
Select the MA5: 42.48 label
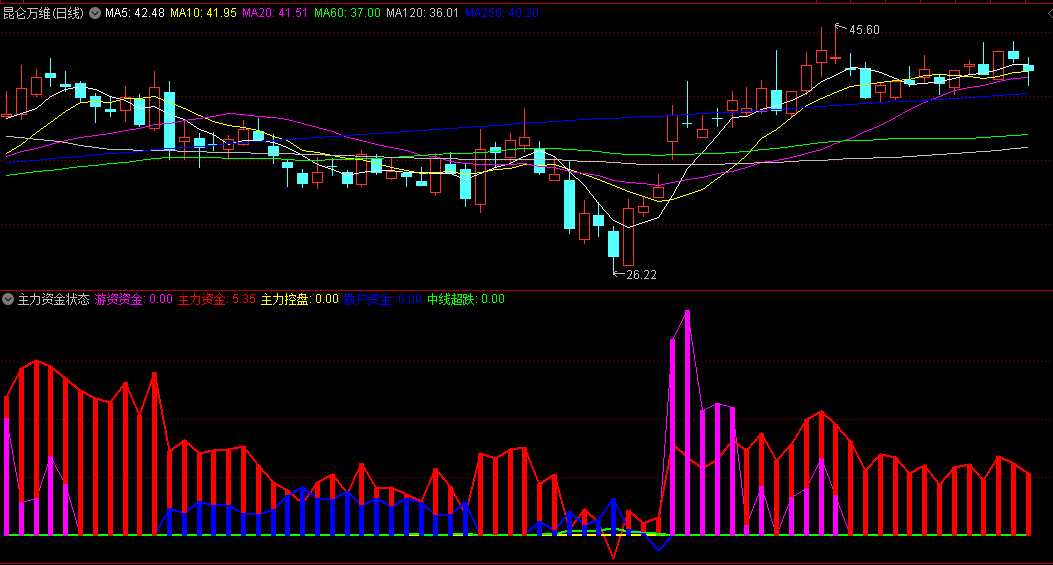click(x=135, y=13)
